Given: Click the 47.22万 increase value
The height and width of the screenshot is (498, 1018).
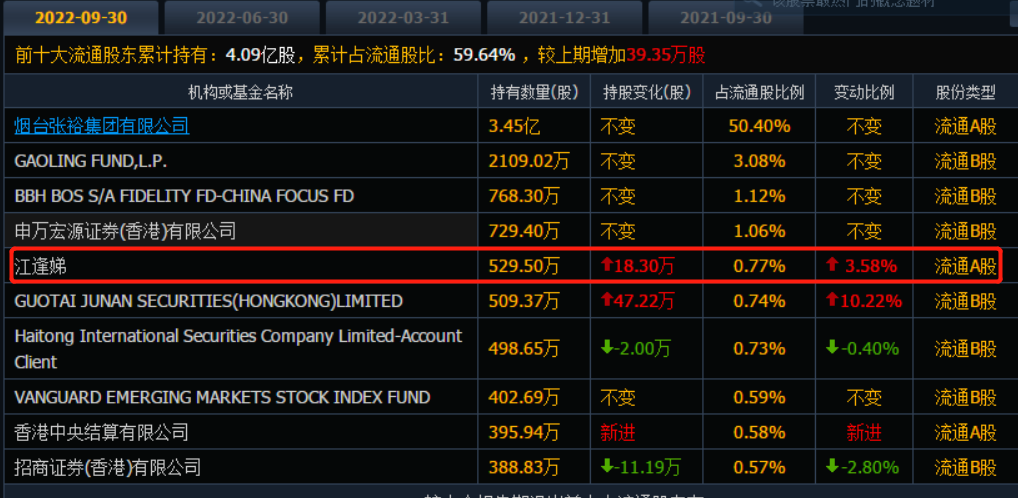Looking at the screenshot, I should point(638,301).
